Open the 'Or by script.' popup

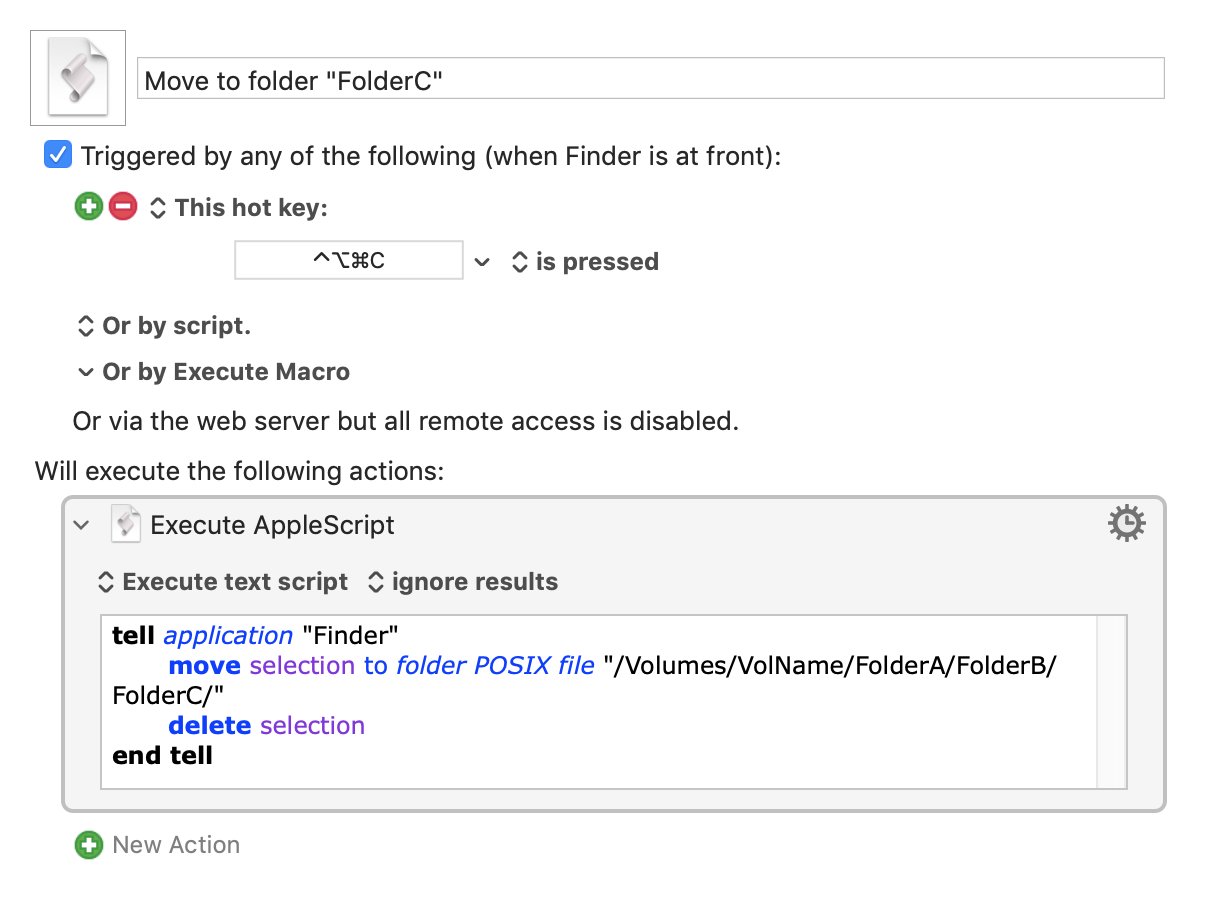[x=164, y=327]
